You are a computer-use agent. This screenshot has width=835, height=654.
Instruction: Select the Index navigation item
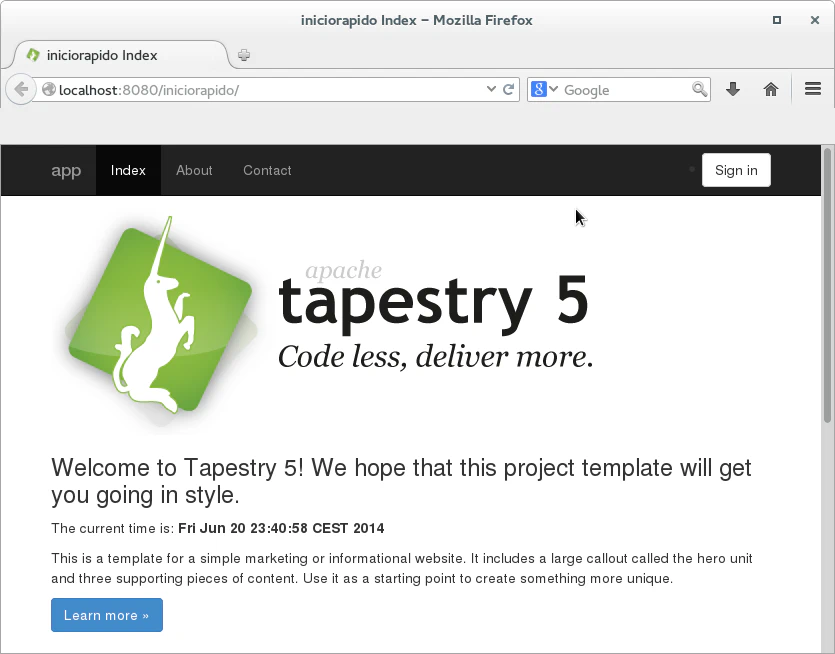pos(128,170)
